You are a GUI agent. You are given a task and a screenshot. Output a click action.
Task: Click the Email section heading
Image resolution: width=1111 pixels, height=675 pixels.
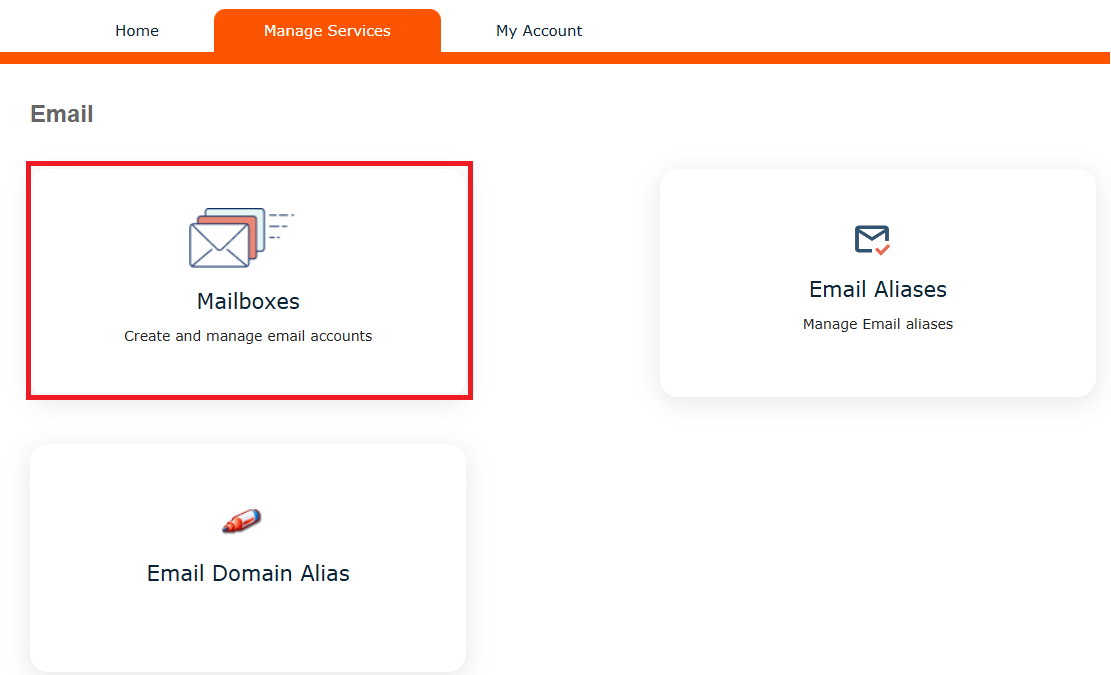[62, 114]
